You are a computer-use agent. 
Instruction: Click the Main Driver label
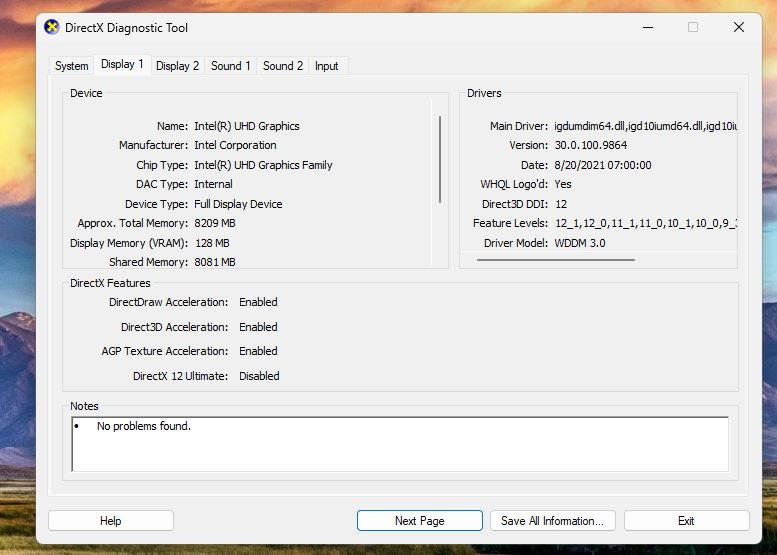pyautogui.click(x=519, y=126)
